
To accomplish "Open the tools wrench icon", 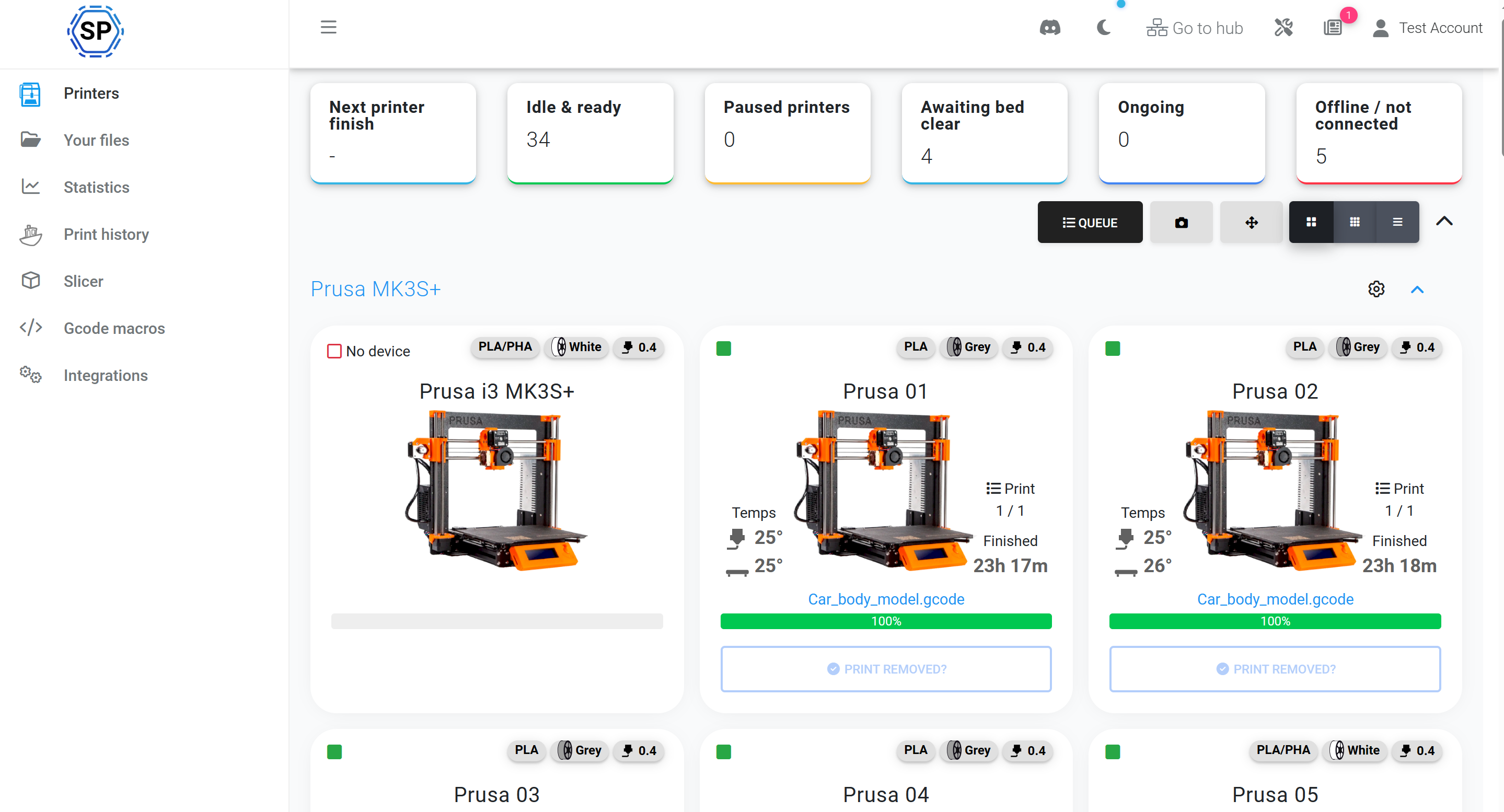I will click(1283, 27).
